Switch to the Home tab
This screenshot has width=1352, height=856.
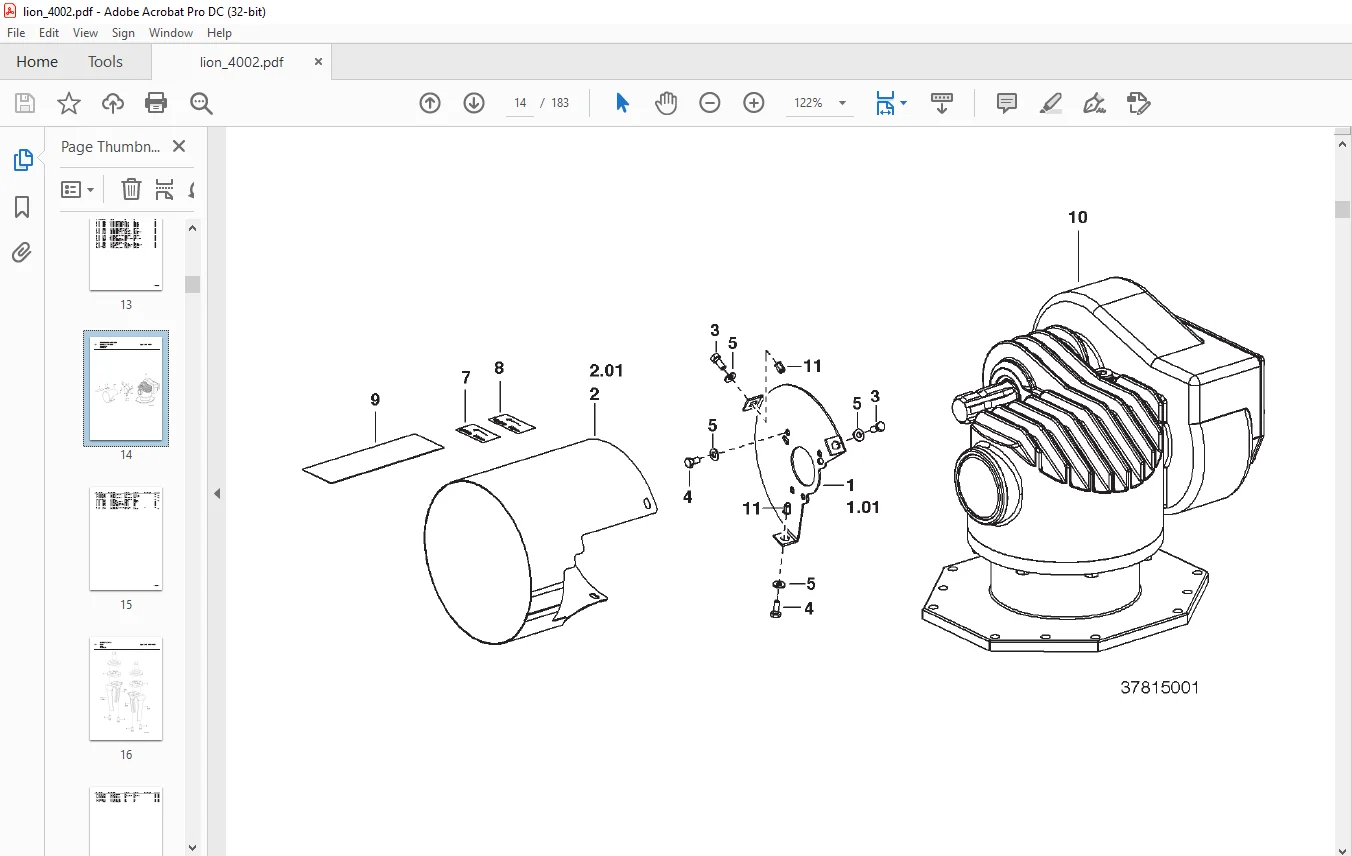pos(37,61)
